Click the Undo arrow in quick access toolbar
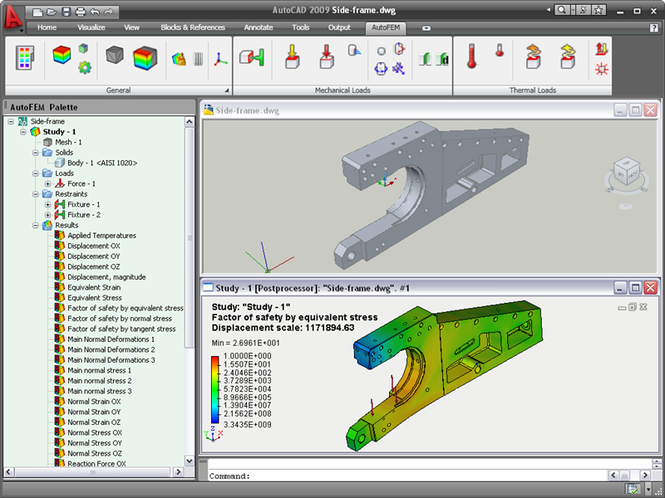 (x=95, y=11)
